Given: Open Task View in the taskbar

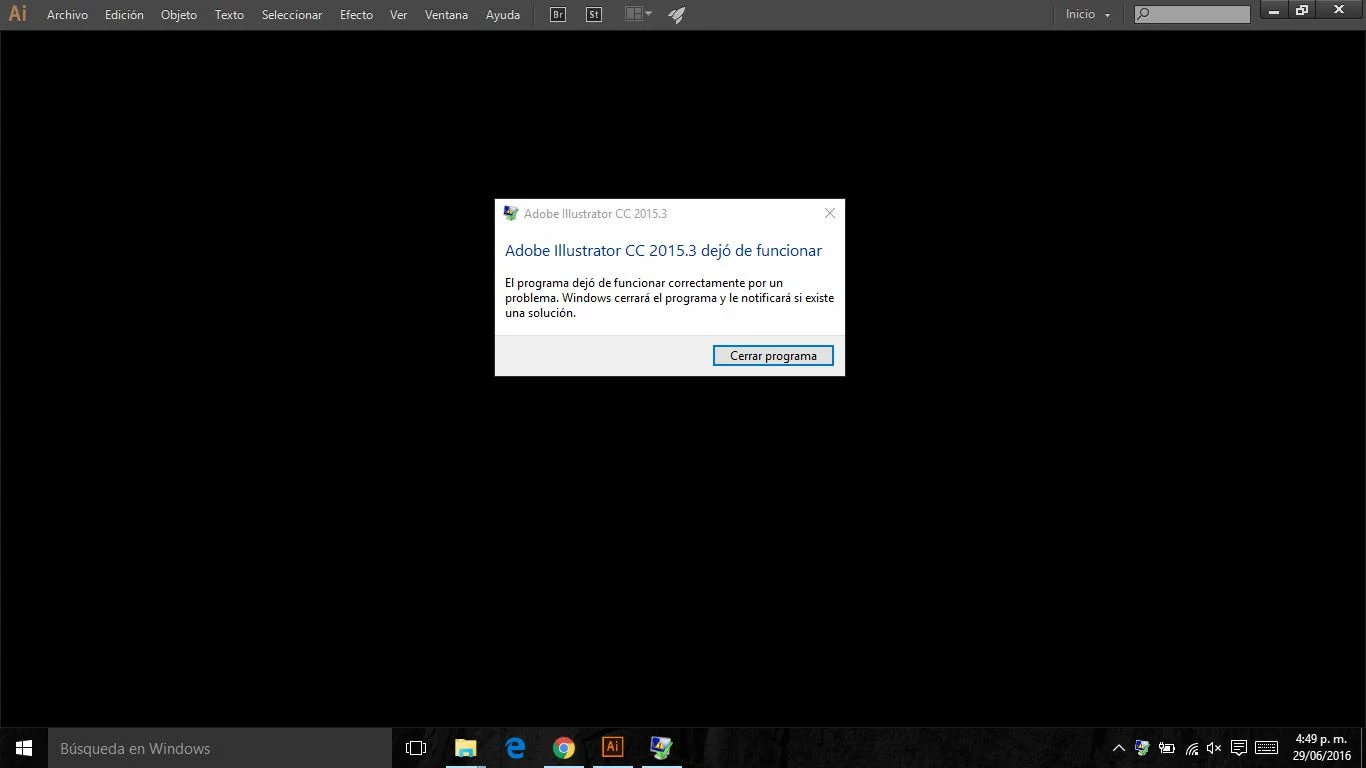Looking at the screenshot, I should click(x=416, y=748).
